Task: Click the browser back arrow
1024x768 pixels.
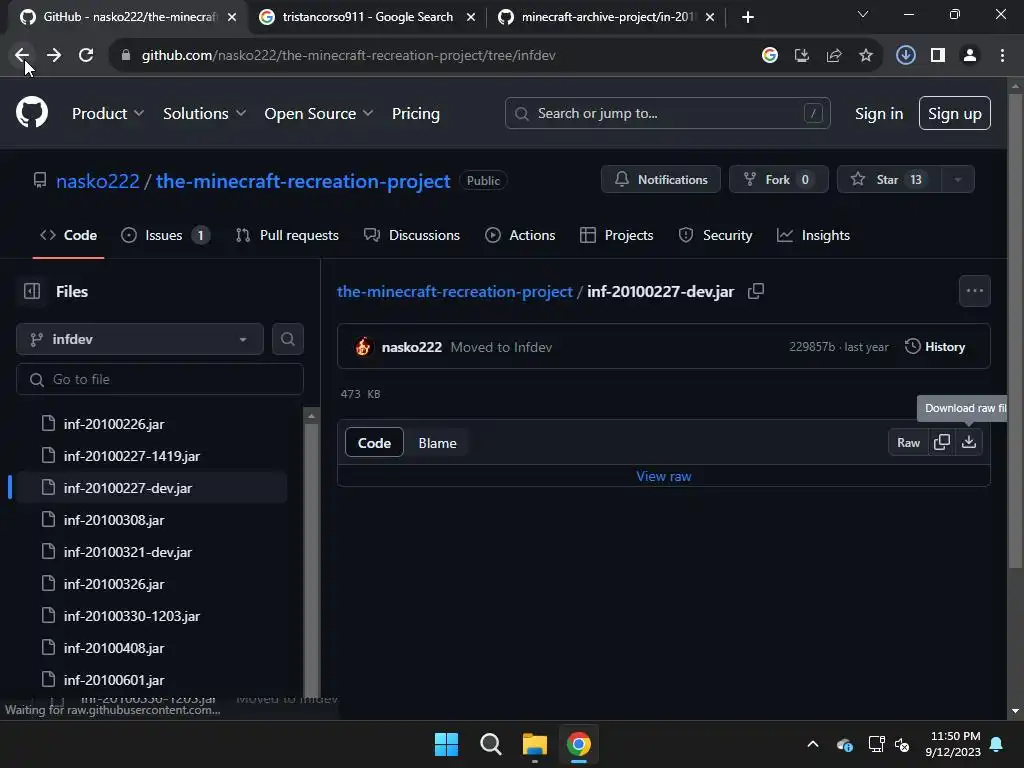Action: (x=22, y=56)
